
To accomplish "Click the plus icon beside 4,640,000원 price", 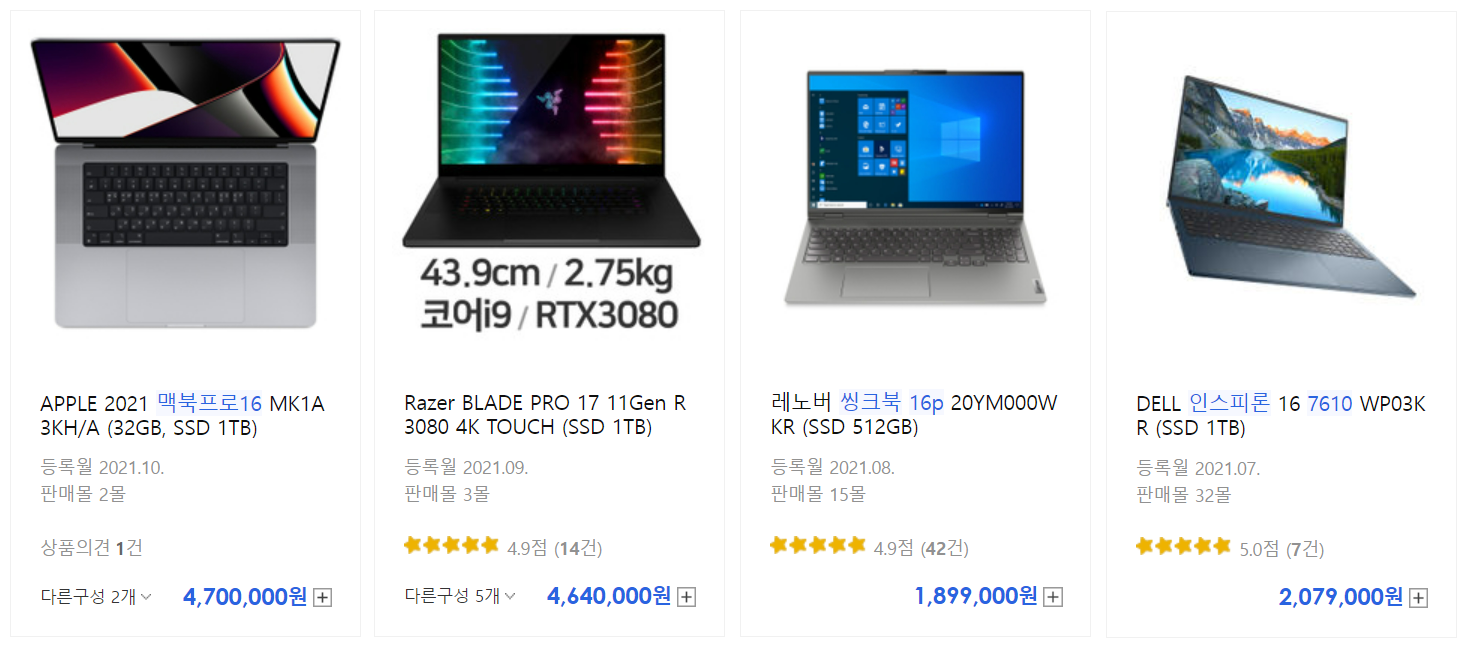I will (x=686, y=598).
